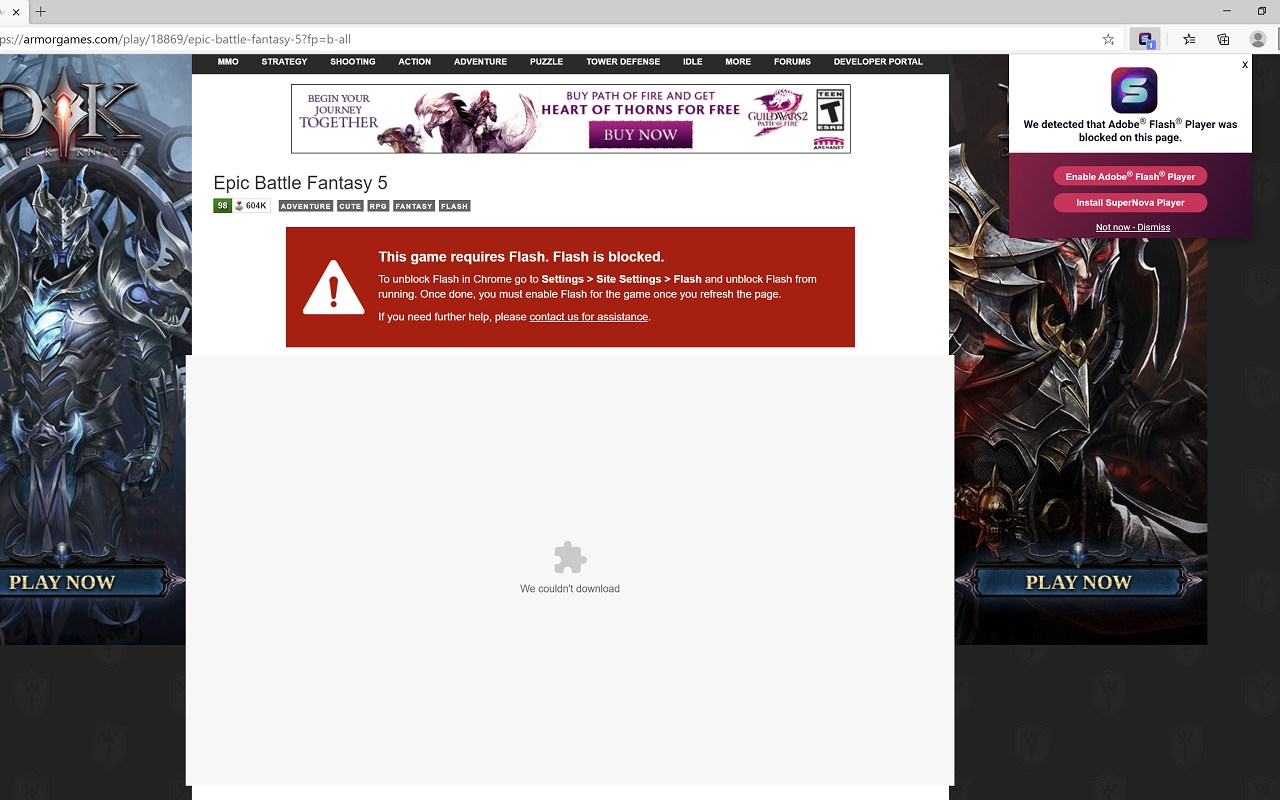Click the right Play Now ad button
This screenshot has height=800, width=1280.
coord(1078,581)
